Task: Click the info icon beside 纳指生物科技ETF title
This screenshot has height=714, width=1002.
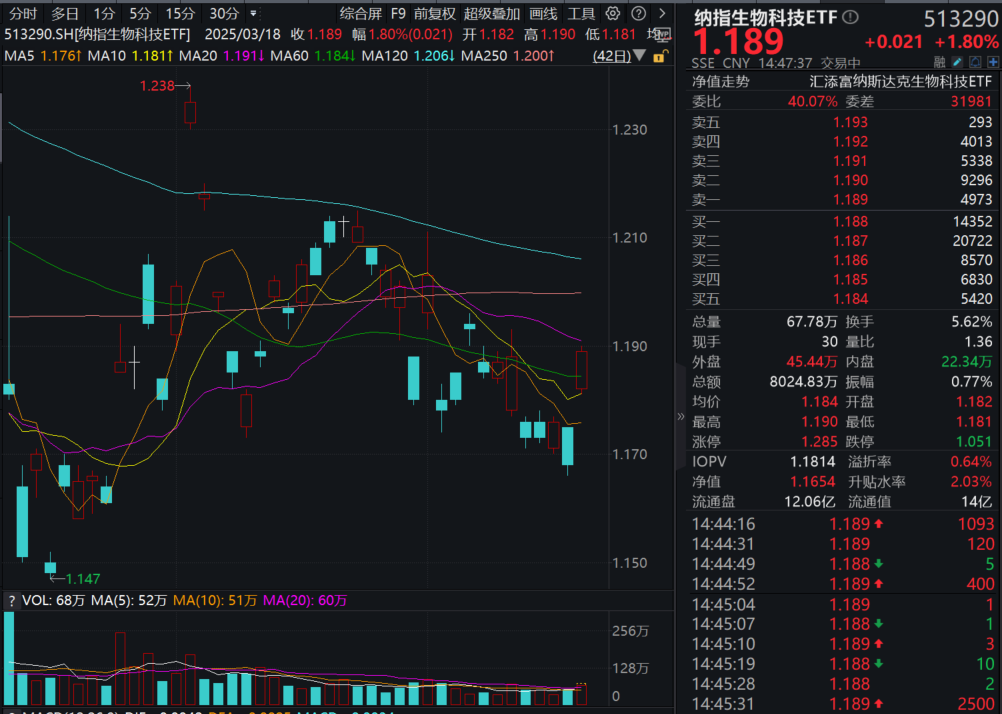Action: (851, 19)
